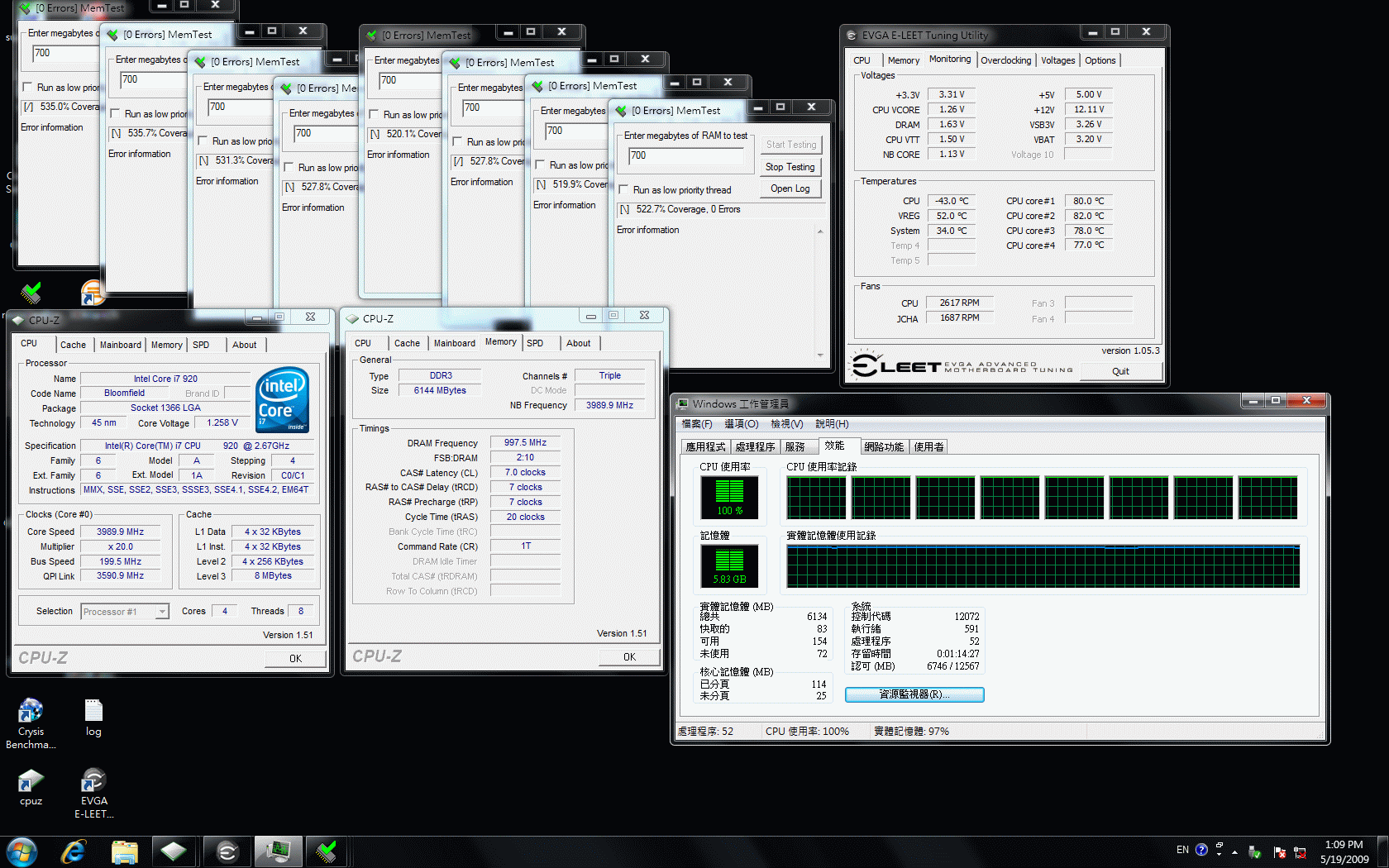1389x868 pixels.
Task: Switch to 網路功能 tab in Task Manager
Action: pyautogui.click(x=884, y=447)
